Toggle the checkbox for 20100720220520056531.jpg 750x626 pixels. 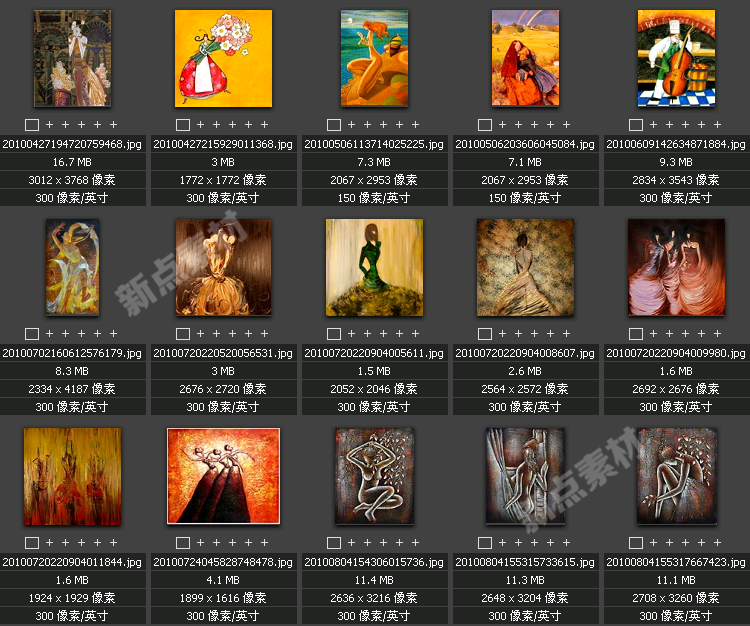pos(183,334)
